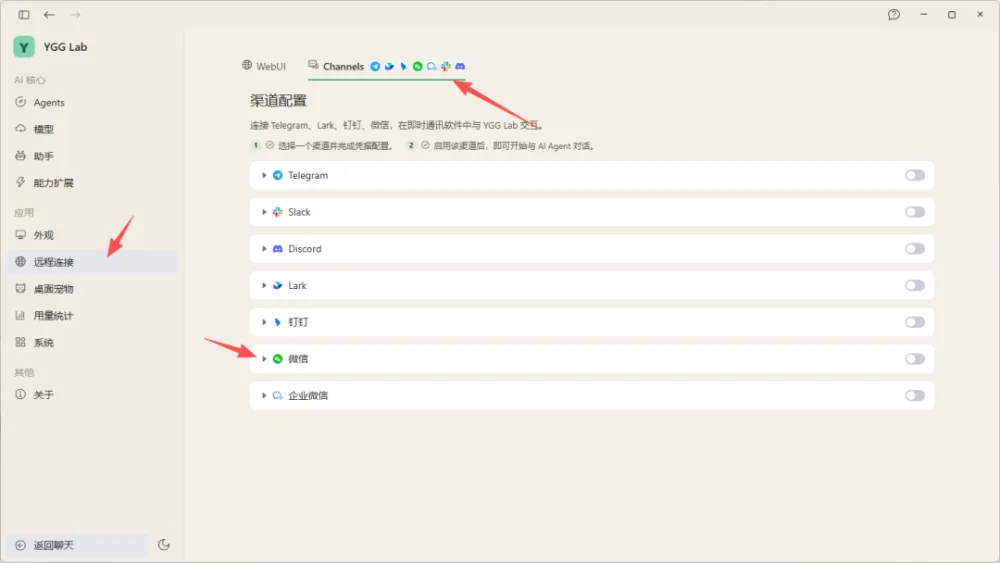Expand the 钉钉 row arrow
1000x563 pixels.
[264, 322]
